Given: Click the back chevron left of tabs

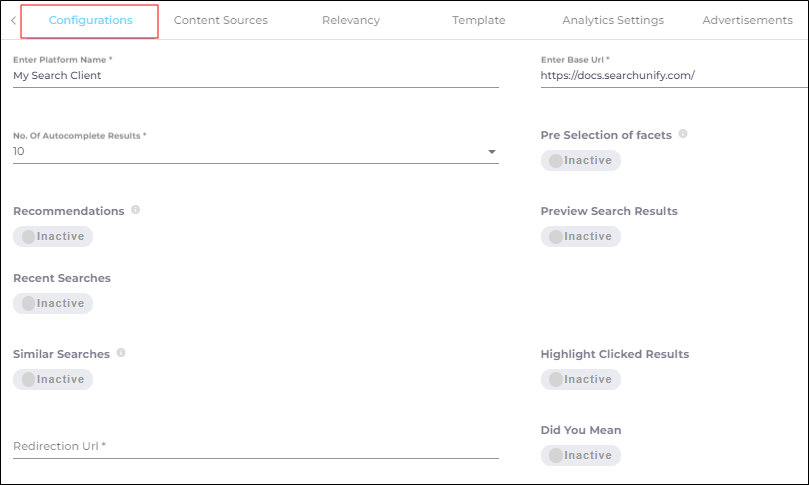Looking at the screenshot, I should tap(12, 21).
